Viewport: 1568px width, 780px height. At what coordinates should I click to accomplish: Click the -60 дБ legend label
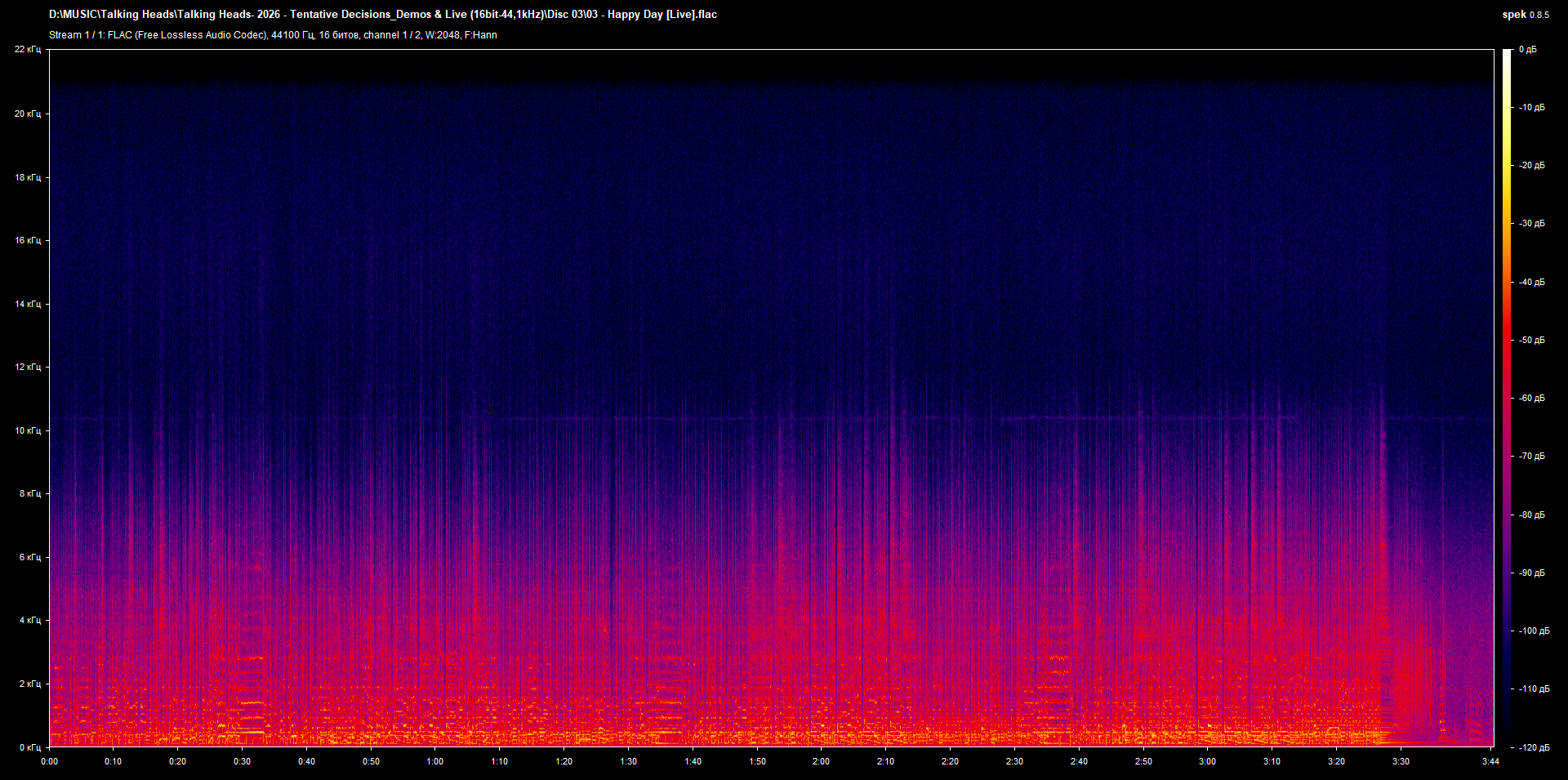click(x=1532, y=399)
